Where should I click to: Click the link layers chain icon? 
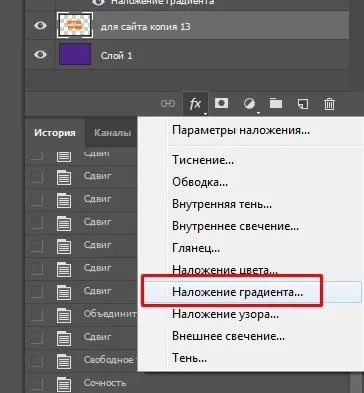pos(168,104)
